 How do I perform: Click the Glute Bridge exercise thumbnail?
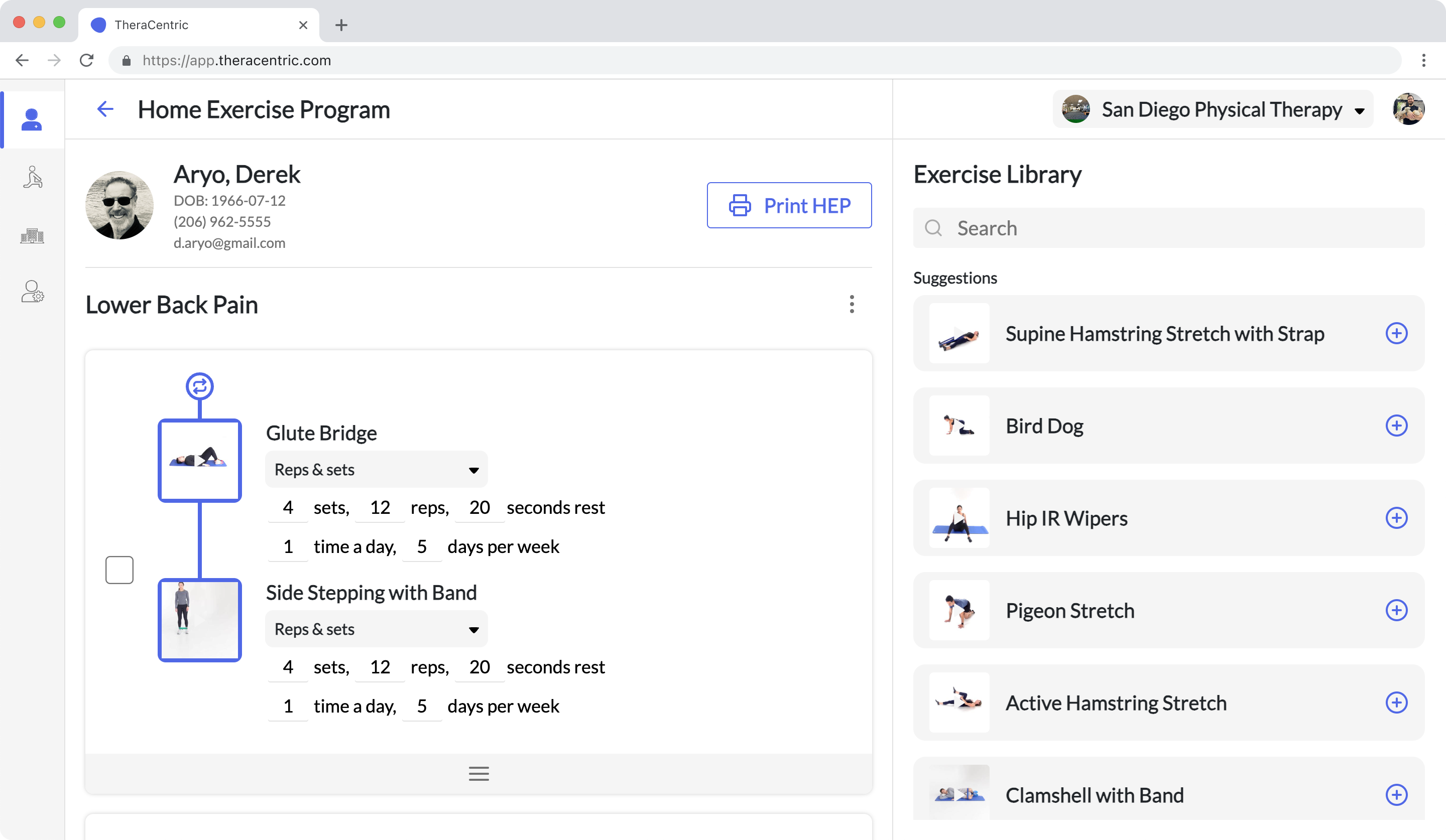point(200,461)
